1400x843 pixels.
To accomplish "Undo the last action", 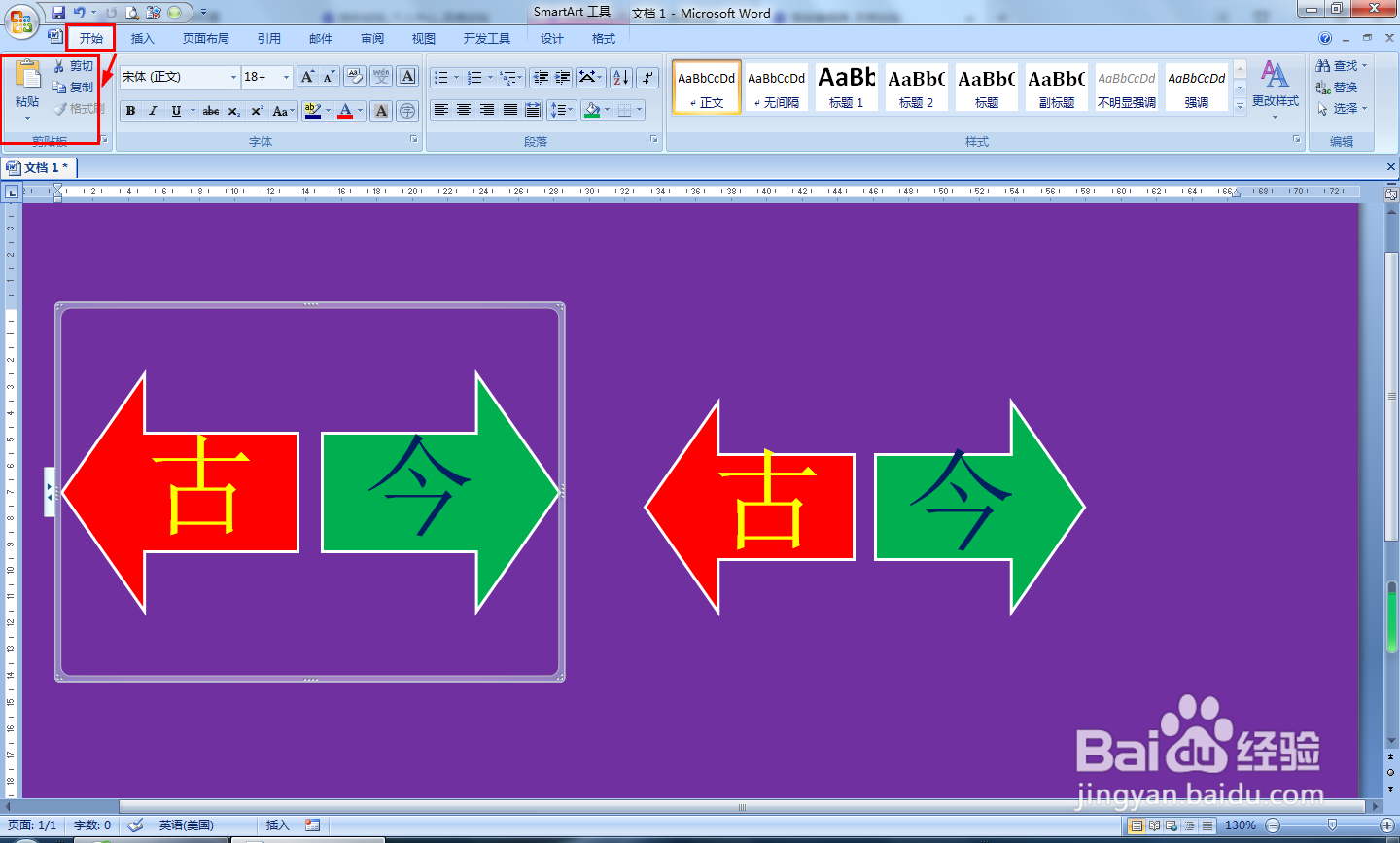I will (x=80, y=13).
